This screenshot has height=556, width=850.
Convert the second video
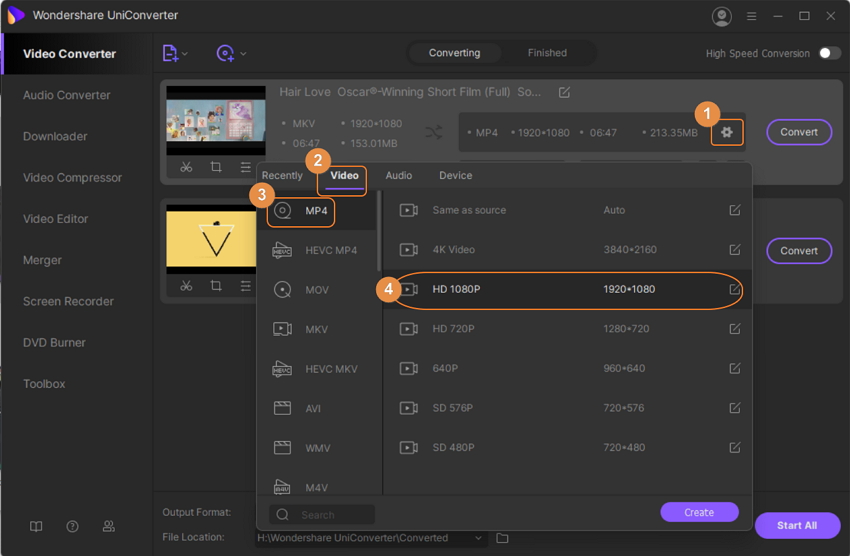[x=799, y=250]
